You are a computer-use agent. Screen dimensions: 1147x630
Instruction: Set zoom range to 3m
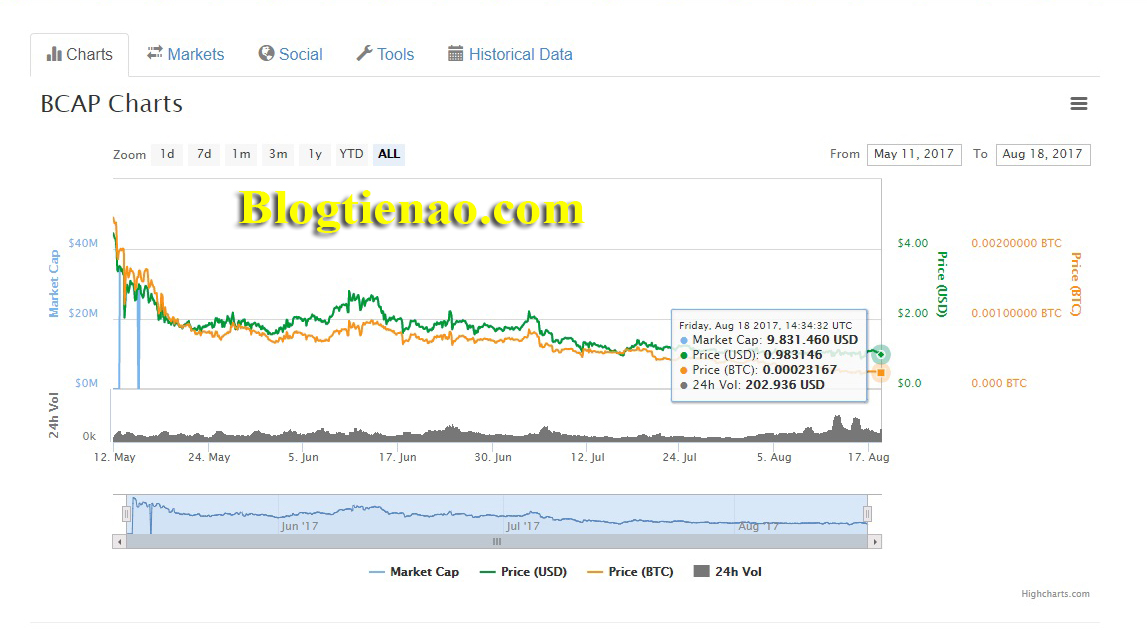click(278, 154)
